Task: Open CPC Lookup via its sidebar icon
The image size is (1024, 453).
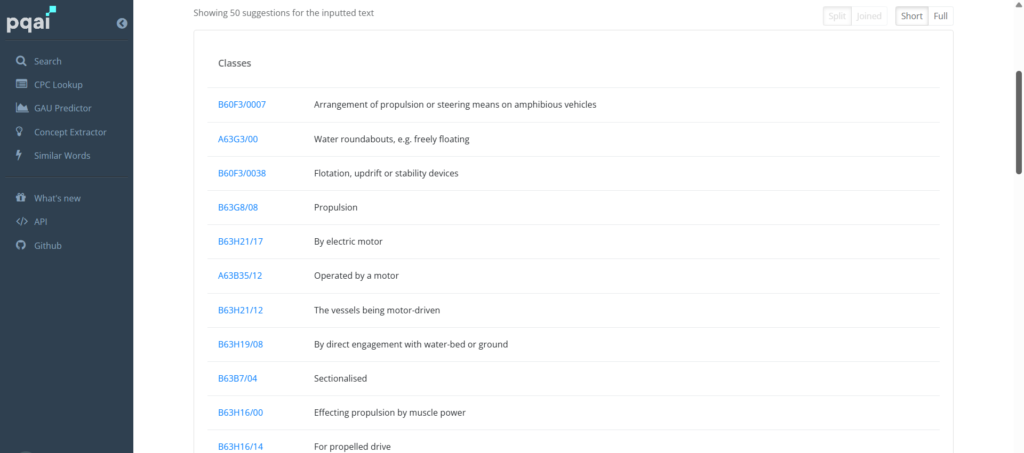Action: [22, 84]
